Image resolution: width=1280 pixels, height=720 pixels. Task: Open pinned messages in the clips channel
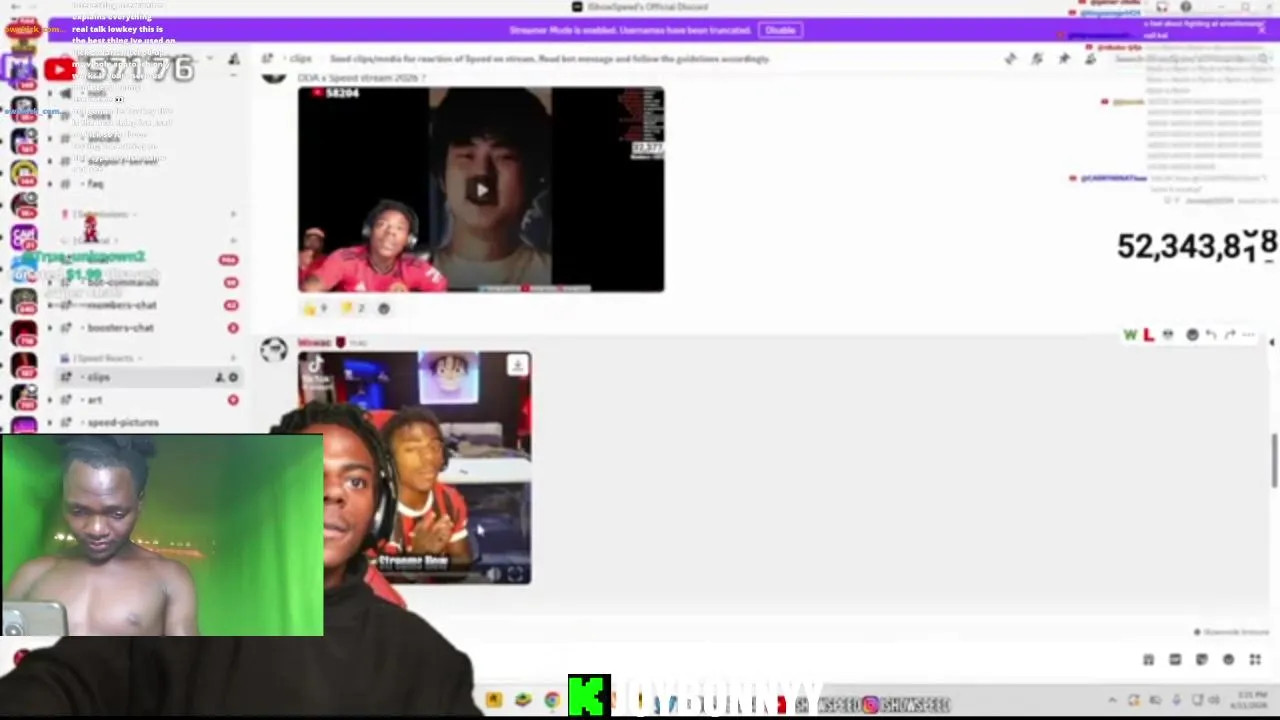1064,59
